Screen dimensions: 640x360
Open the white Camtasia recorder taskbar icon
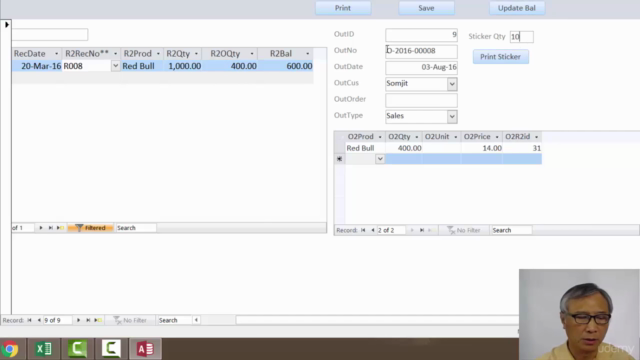[x=111, y=349]
